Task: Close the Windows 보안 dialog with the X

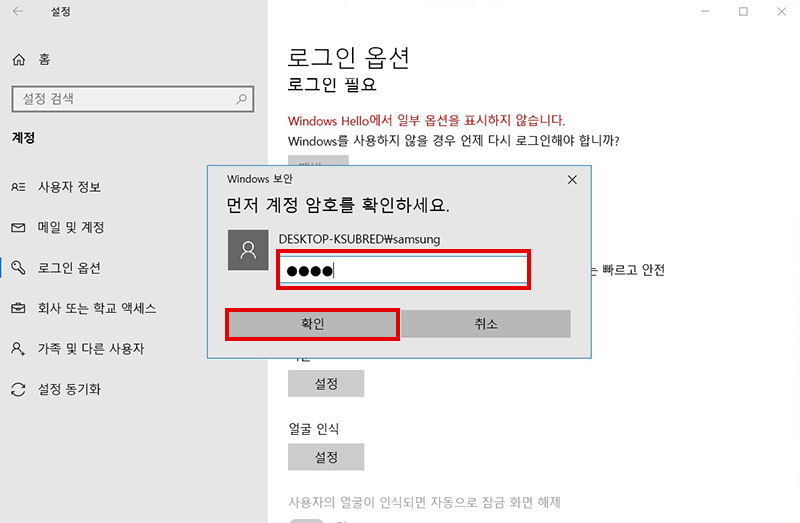Action: 572,180
